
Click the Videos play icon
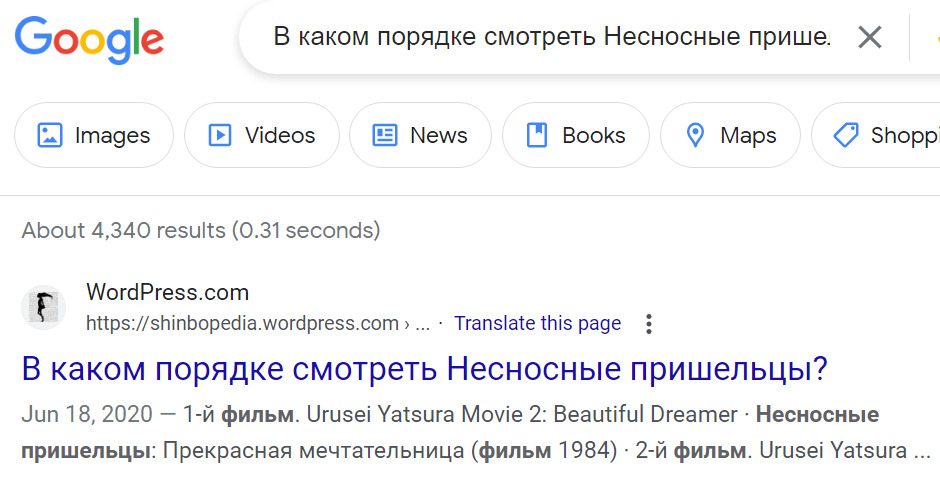(220, 135)
